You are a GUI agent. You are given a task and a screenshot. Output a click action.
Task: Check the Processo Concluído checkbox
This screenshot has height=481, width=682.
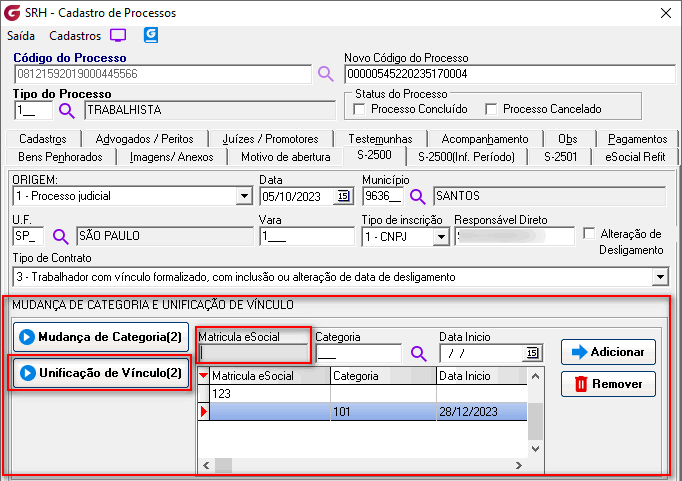(x=361, y=109)
